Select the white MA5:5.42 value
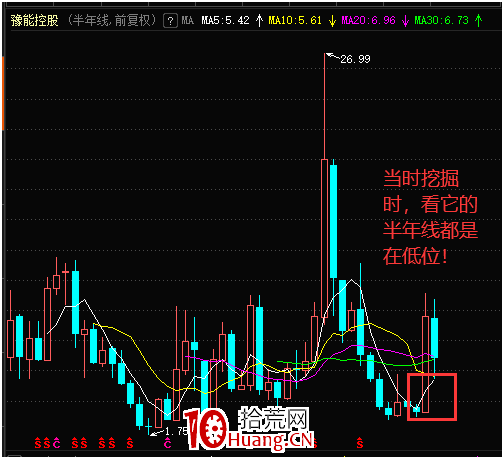The width and height of the screenshot is (504, 459). pos(225,21)
